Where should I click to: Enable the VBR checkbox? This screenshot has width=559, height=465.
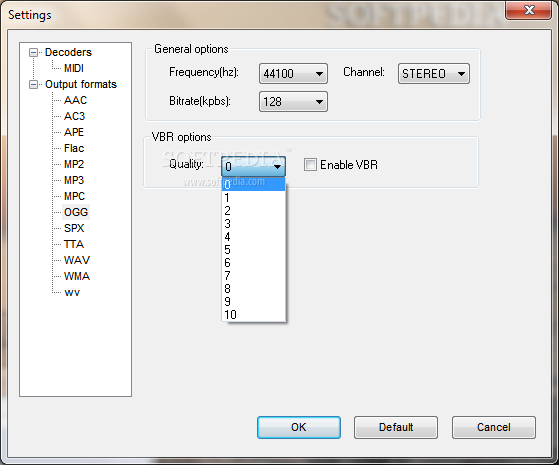pyautogui.click(x=310, y=165)
